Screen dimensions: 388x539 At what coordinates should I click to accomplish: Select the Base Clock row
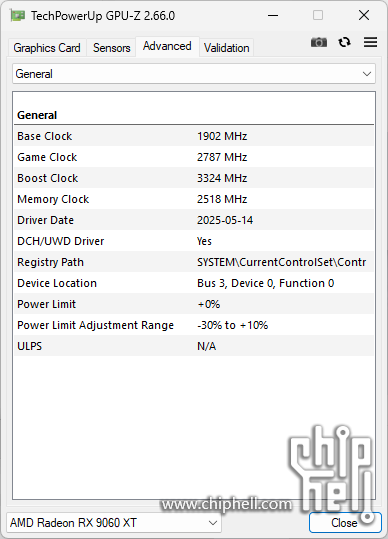(x=194, y=136)
